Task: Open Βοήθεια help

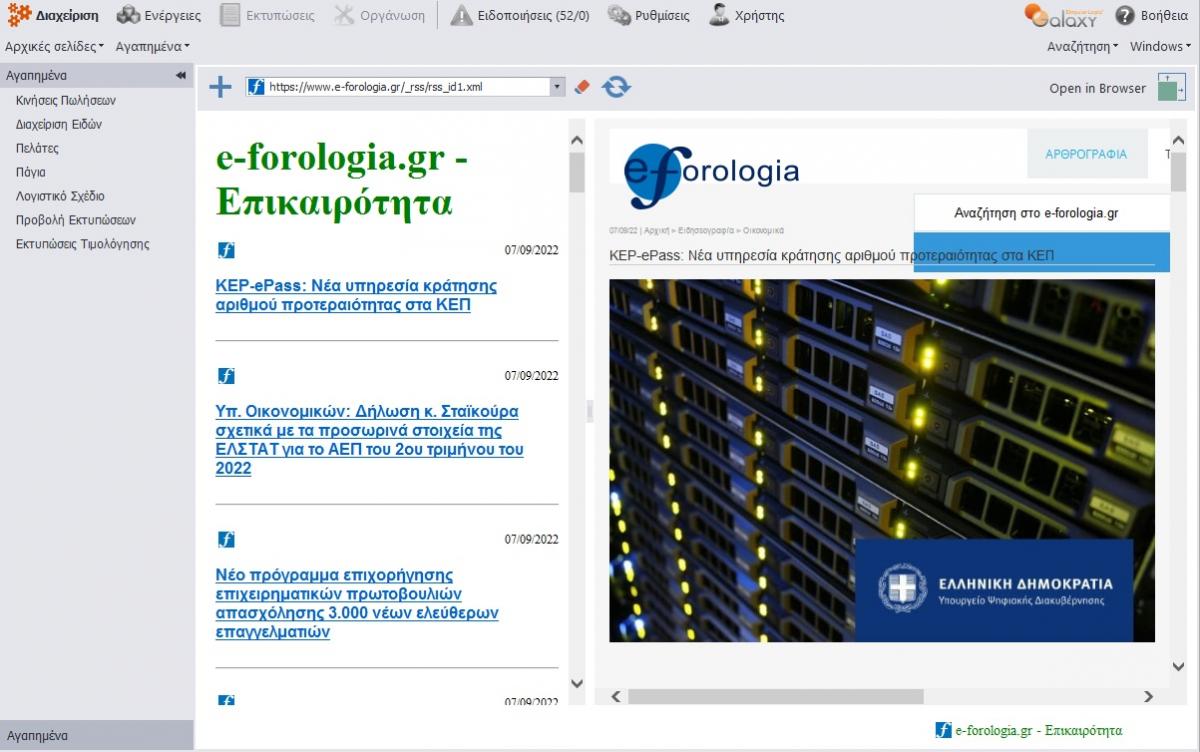Action: tap(1152, 15)
